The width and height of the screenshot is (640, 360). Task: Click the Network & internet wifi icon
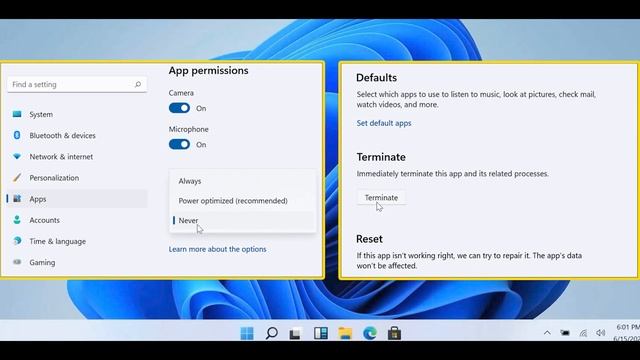click(x=17, y=156)
